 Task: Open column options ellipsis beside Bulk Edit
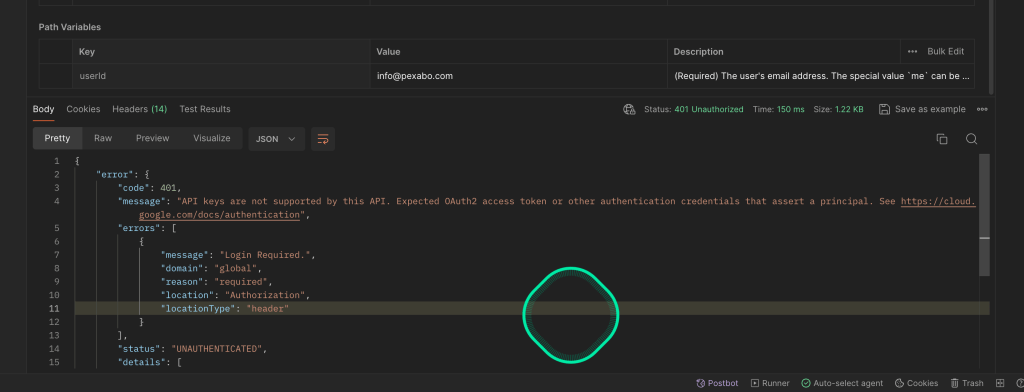[912, 52]
